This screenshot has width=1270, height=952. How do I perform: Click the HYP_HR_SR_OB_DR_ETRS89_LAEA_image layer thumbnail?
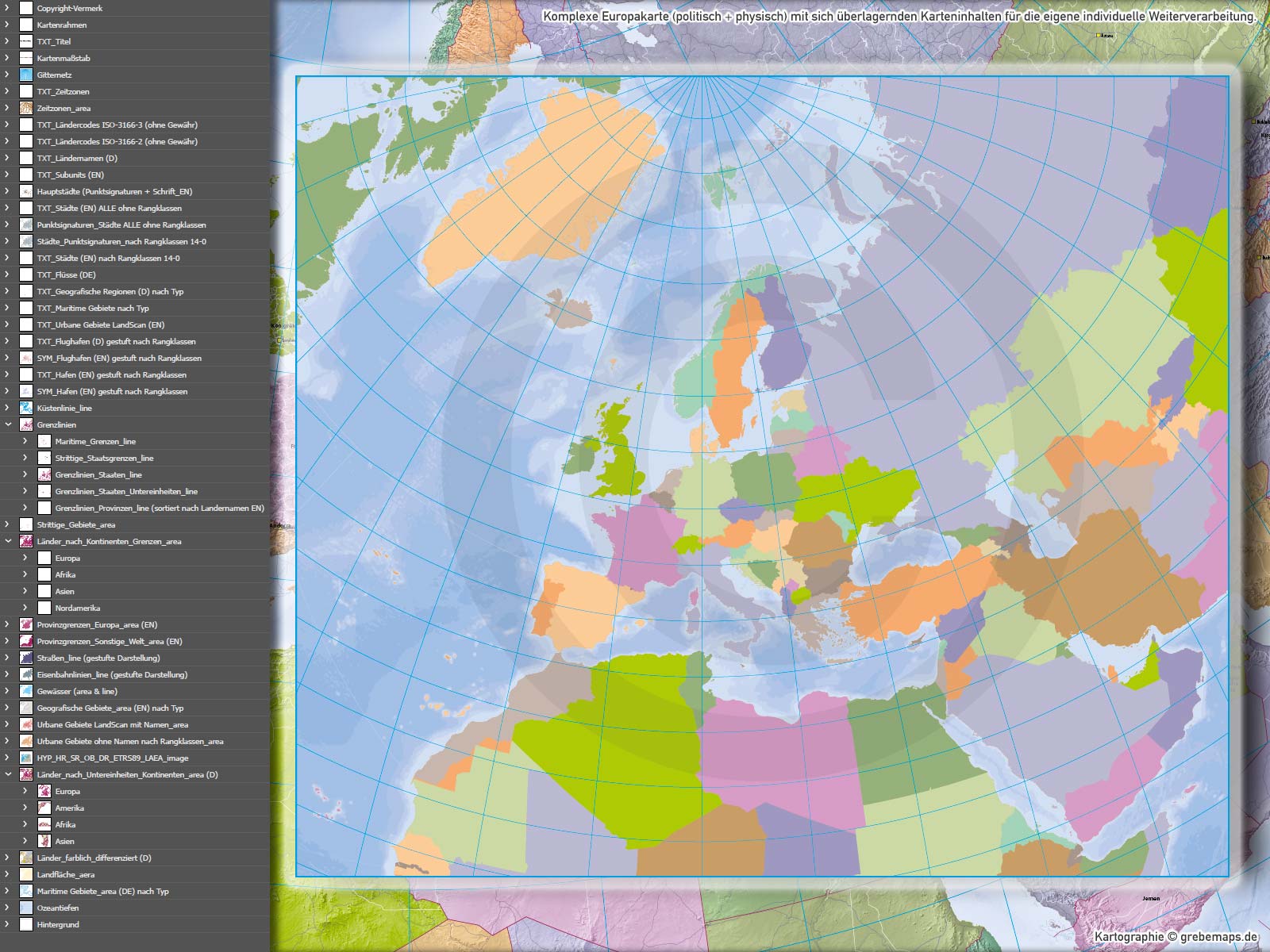pyautogui.click(x=26, y=758)
